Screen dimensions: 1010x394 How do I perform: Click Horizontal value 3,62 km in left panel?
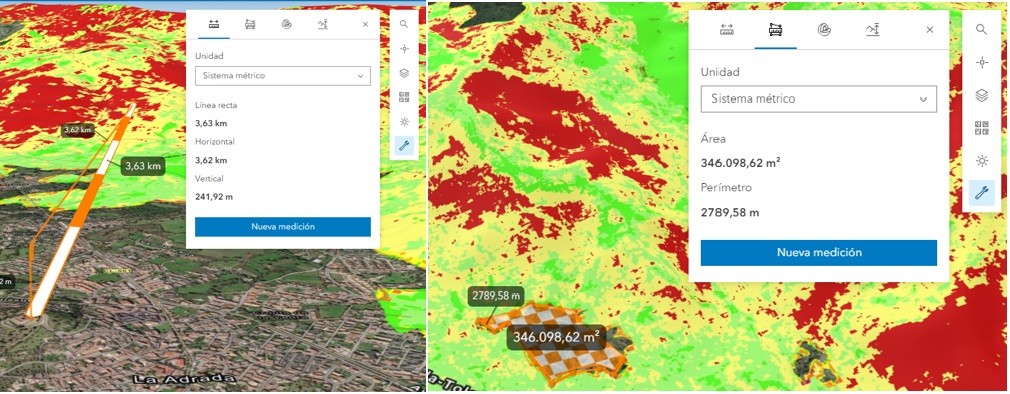pos(211,160)
